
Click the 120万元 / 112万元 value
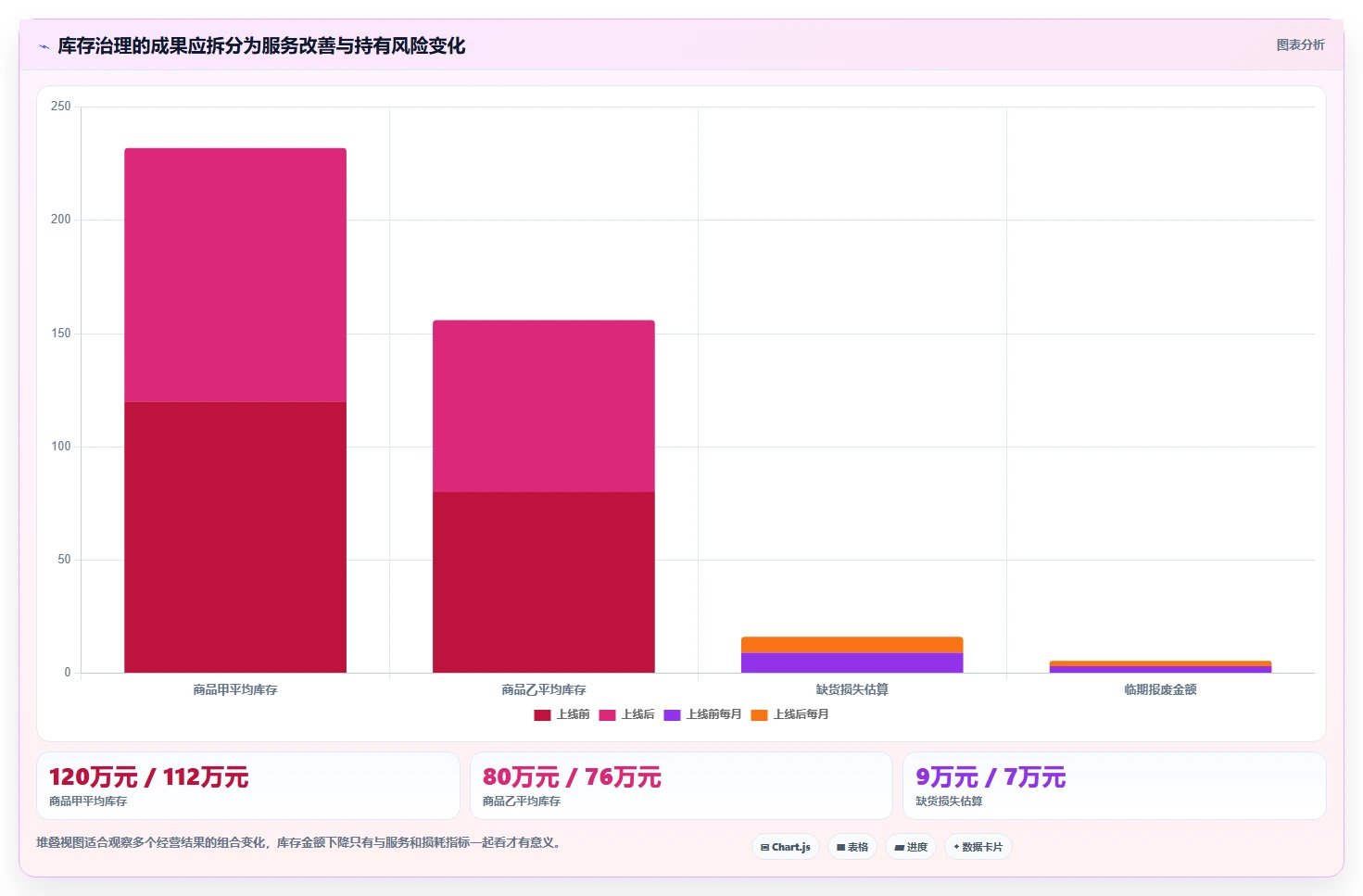click(148, 777)
